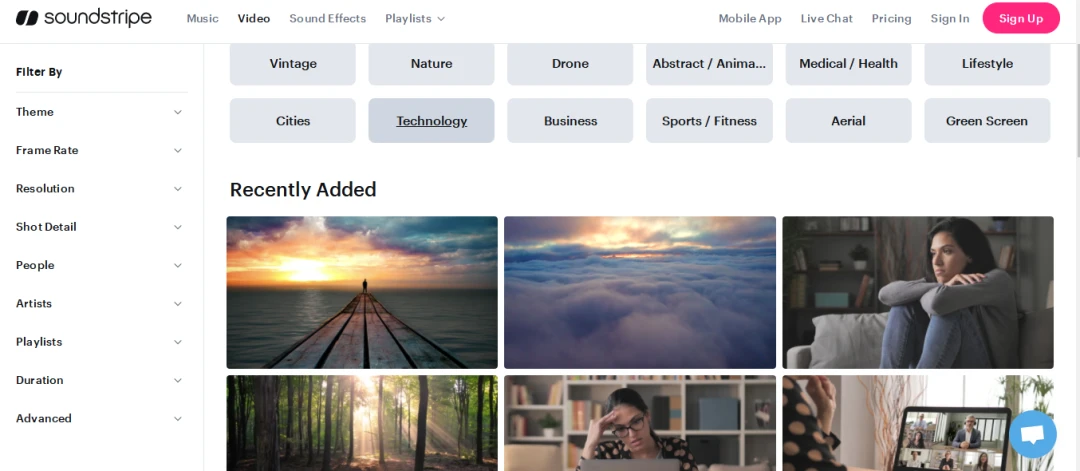The width and height of the screenshot is (1080, 471).
Task: Expand the Frame Rate filter
Action: (100, 150)
